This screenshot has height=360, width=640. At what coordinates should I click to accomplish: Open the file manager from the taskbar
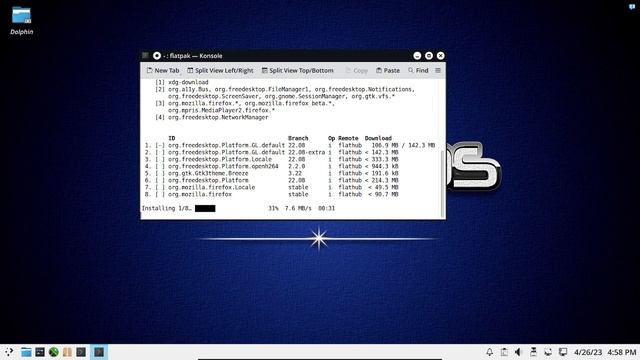point(26,352)
